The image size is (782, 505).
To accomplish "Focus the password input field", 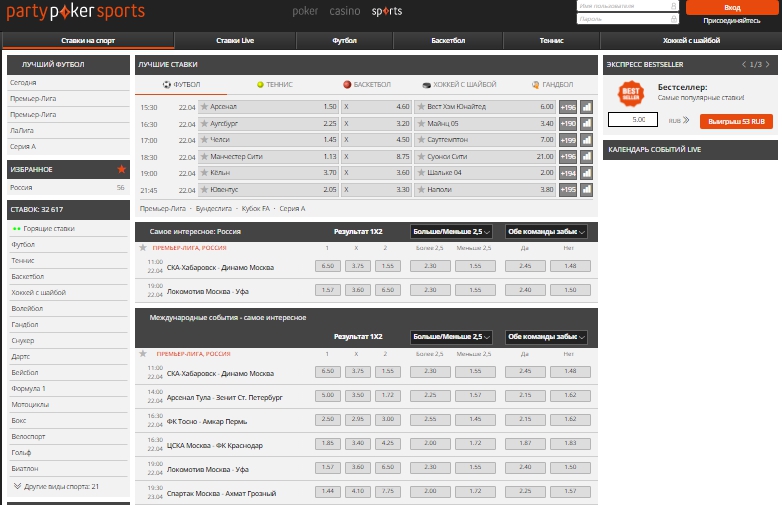I will [x=627, y=19].
